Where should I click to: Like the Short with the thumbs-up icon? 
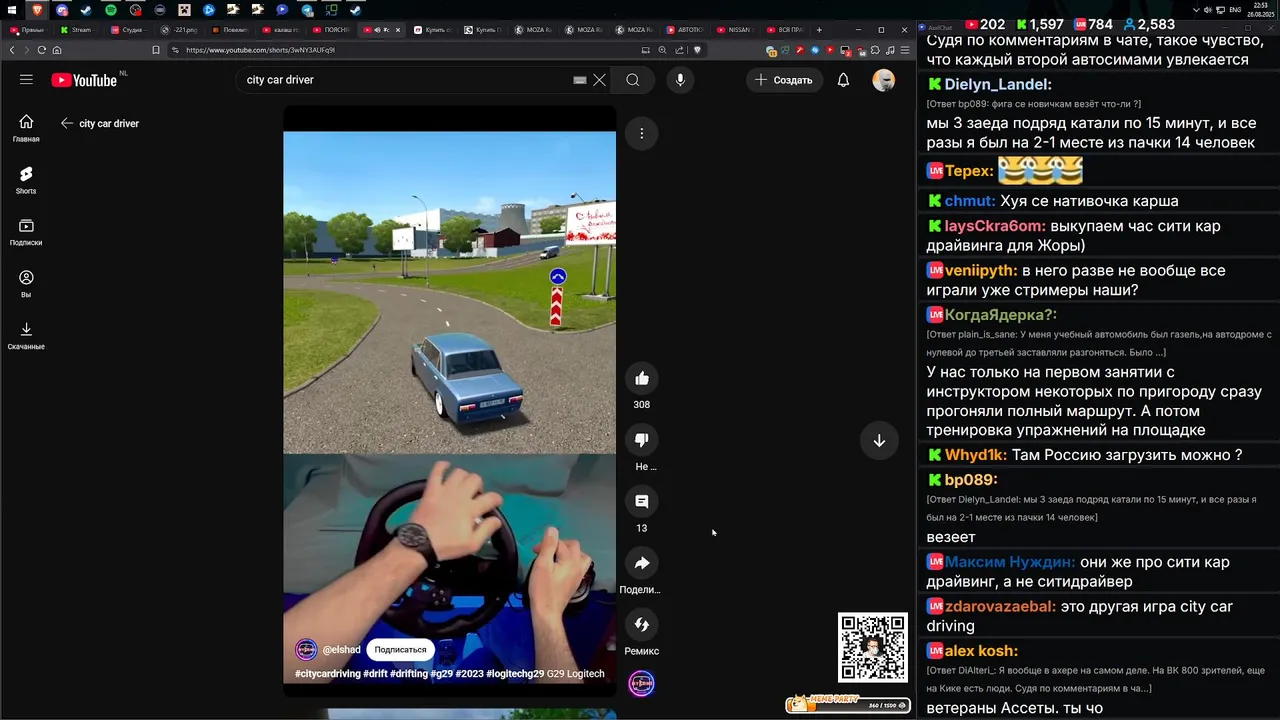click(642, 378)
